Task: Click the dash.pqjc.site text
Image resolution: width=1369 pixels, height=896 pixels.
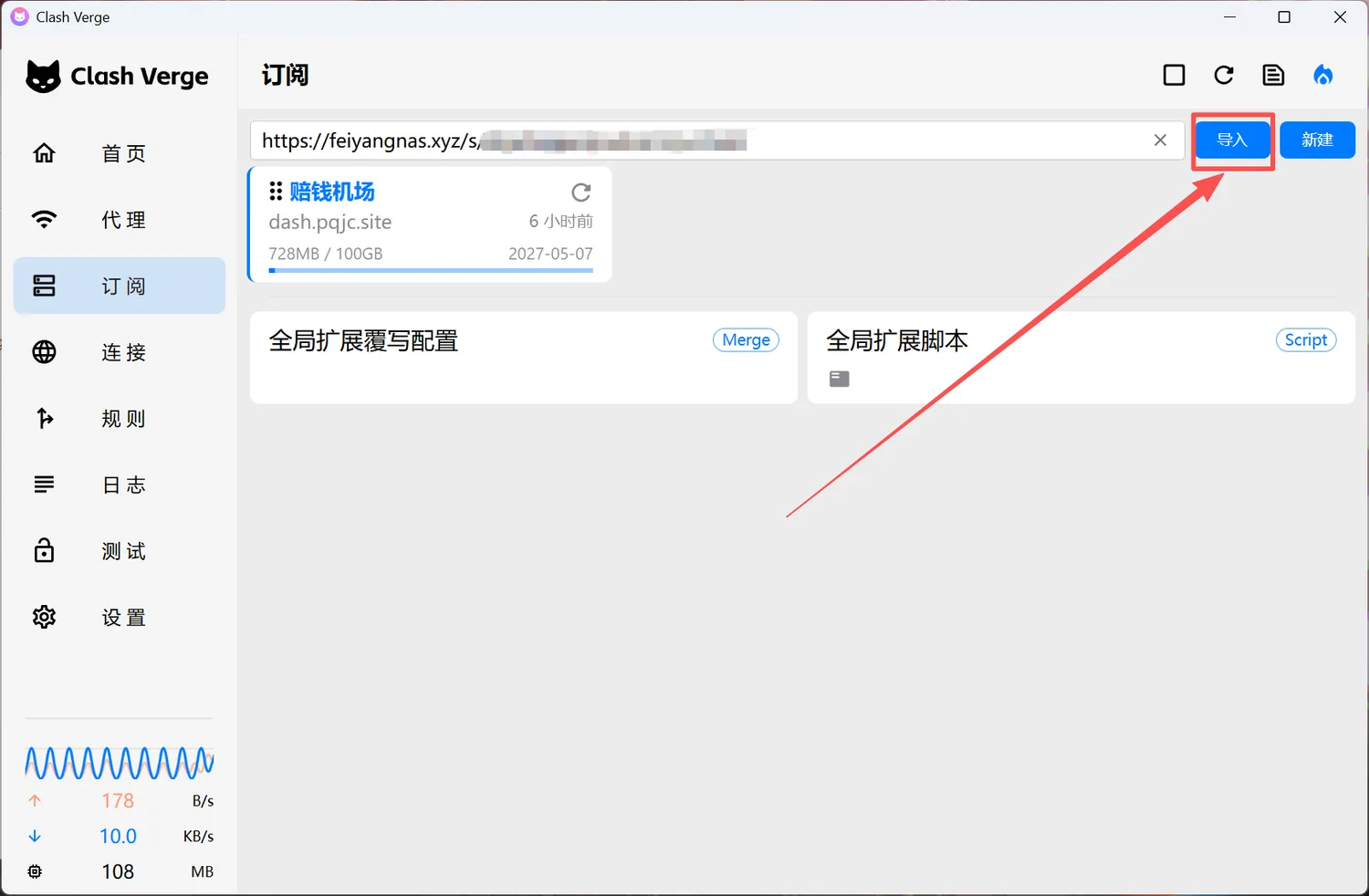Action: click(330, 222)
